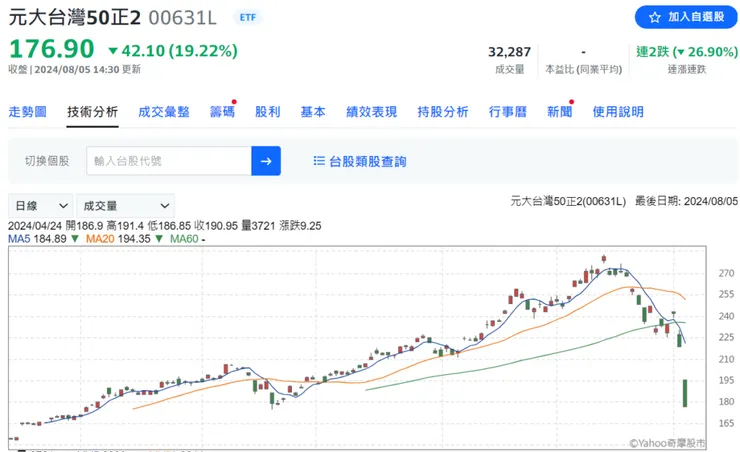740x452 pixels.
Task: Click the 165 price axis label
Action: pyautogui.click(x=726, y=423)
